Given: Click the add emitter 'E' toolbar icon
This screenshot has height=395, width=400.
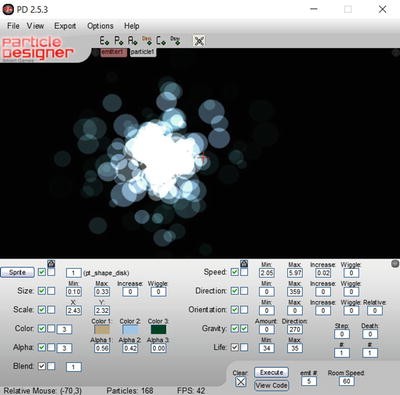Looking at the screenshot, I should pos(104,41).
